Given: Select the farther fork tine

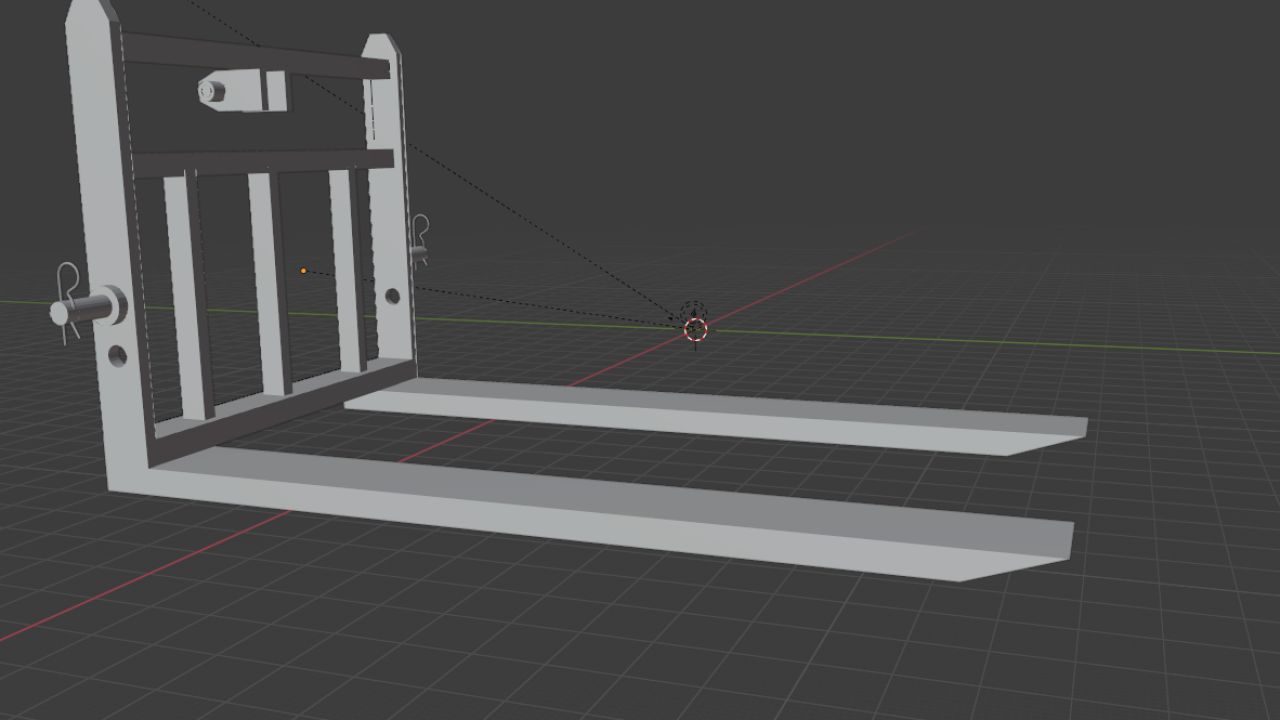Looking at the screenshot, I should 715,418.
